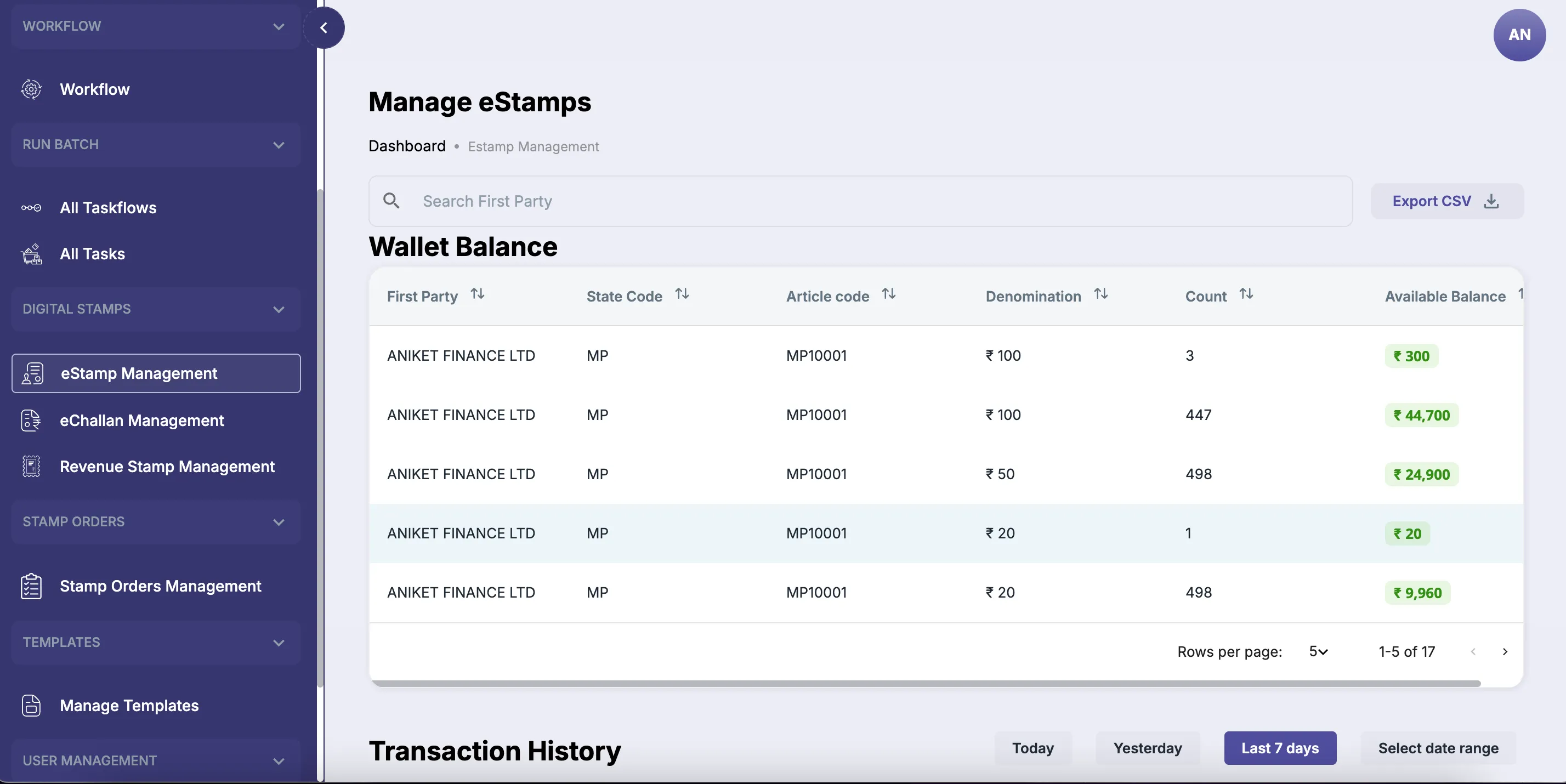Sort by First Party column arrows
Image resolution: width=1566 pixels, height=784 pixels.
478,294
